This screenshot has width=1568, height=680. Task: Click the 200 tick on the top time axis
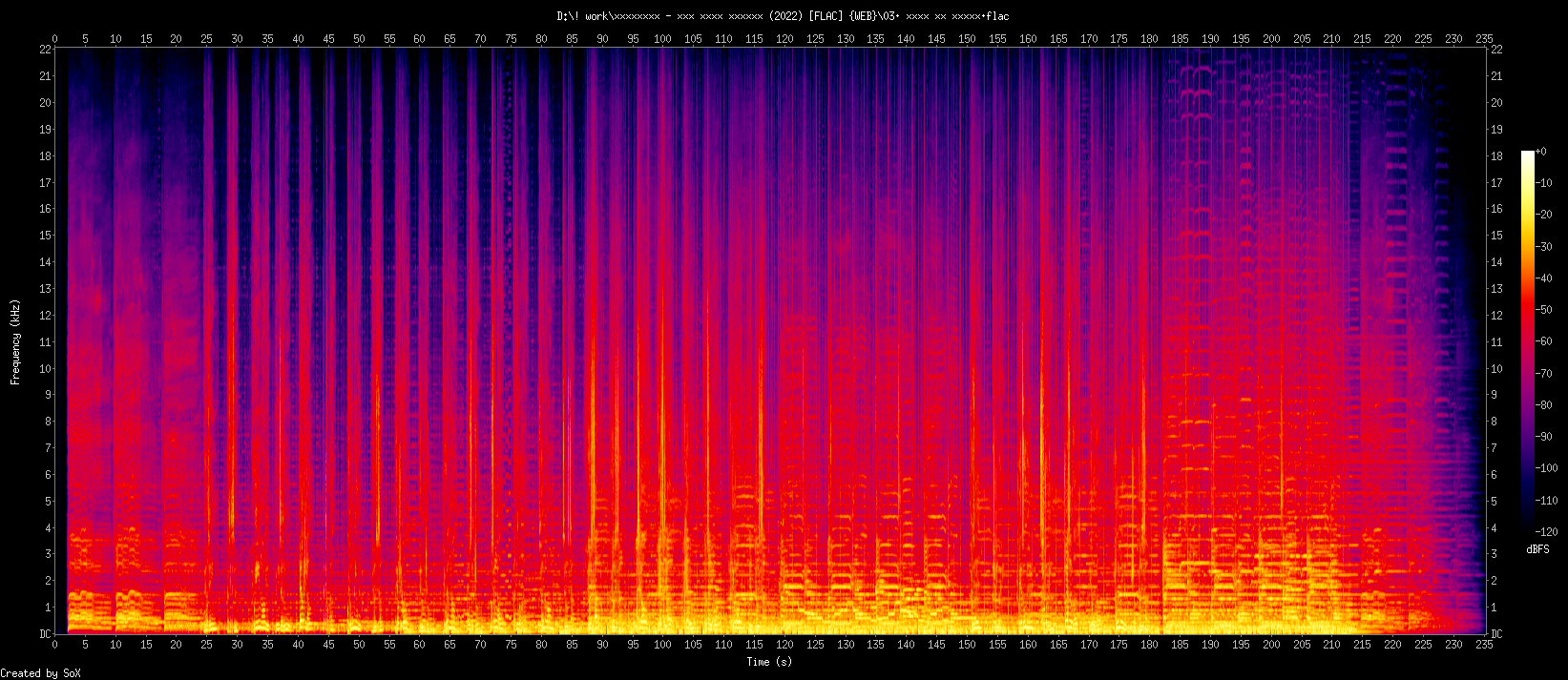pos(1271,39)
